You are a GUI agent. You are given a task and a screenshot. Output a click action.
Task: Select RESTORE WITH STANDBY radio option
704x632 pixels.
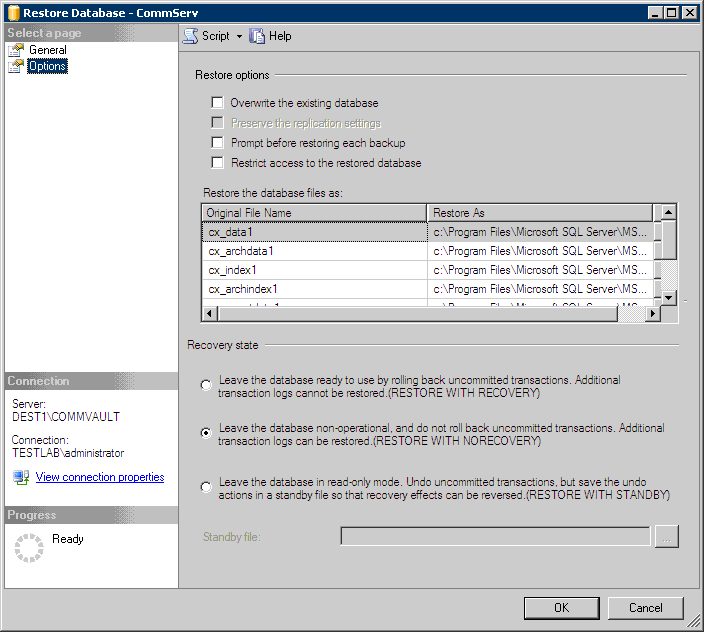coord(206,487)
